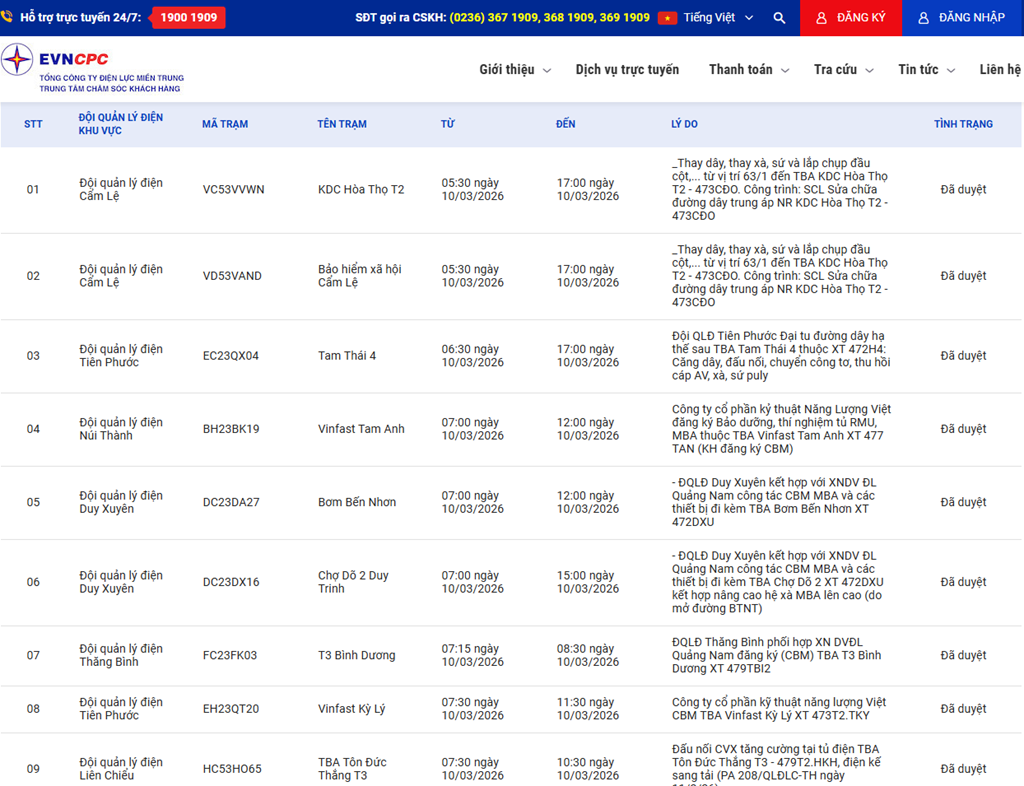Click the ĐĂNG KÝ button
The height and width of the screenshot is (786, 1024).
coord(851,18)
